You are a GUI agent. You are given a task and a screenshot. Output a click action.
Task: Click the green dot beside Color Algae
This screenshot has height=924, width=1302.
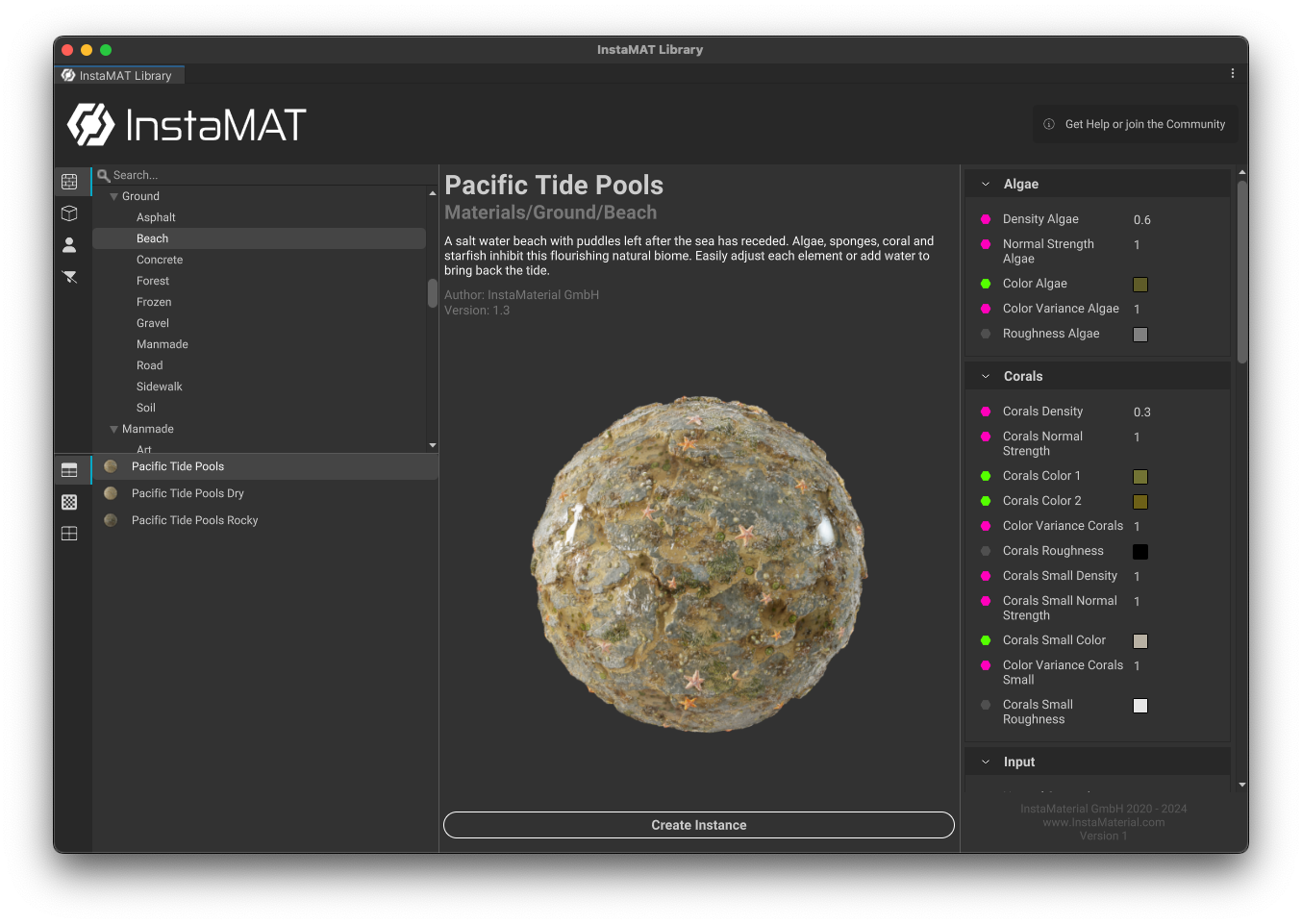(x=986, y=284)
